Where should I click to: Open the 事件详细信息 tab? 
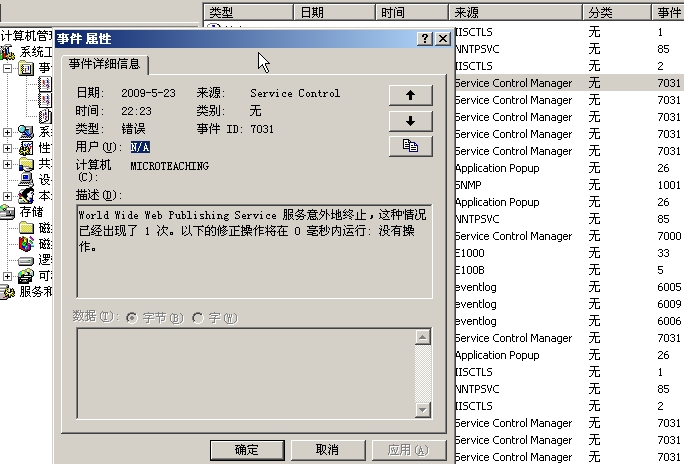pyautogui.click(x=105, y=64)
